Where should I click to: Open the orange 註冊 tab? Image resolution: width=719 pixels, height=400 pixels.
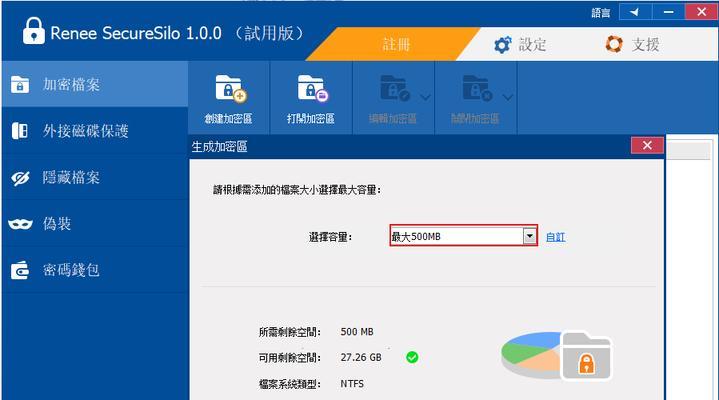pos(393,44)
